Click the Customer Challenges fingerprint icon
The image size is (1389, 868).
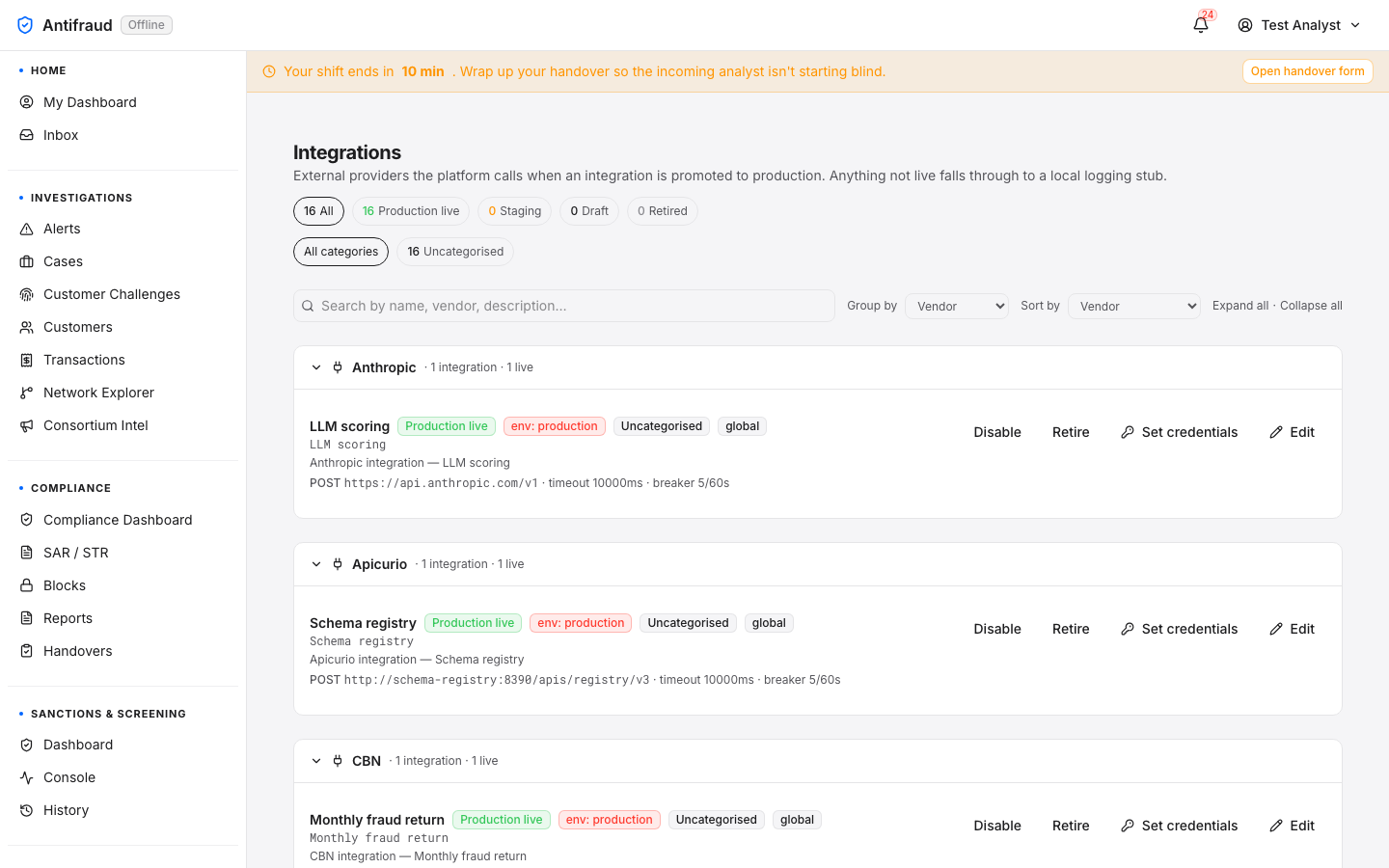click(27, 294)
